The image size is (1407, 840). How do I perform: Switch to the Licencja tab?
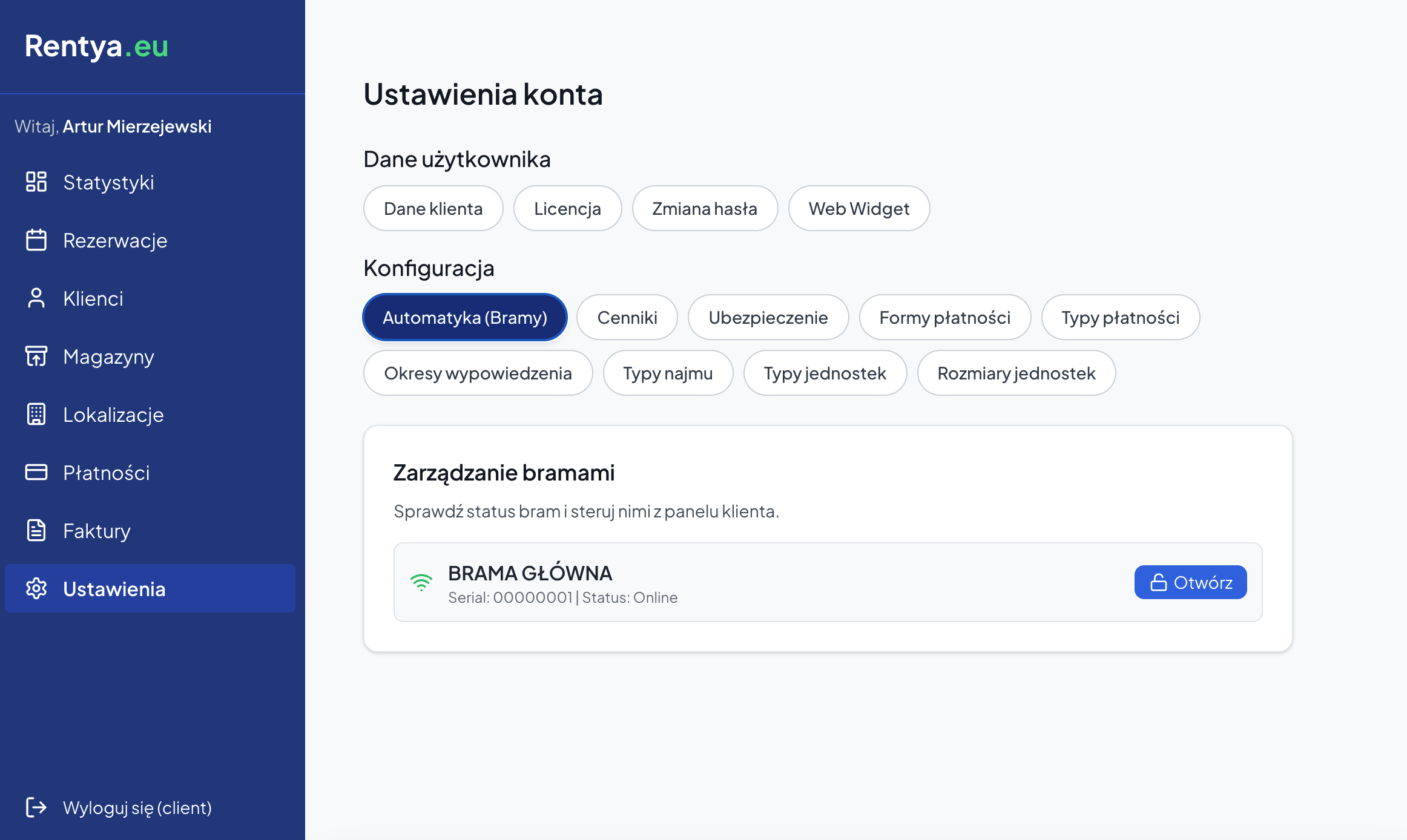pyautogui.click(x=567, y=209)
